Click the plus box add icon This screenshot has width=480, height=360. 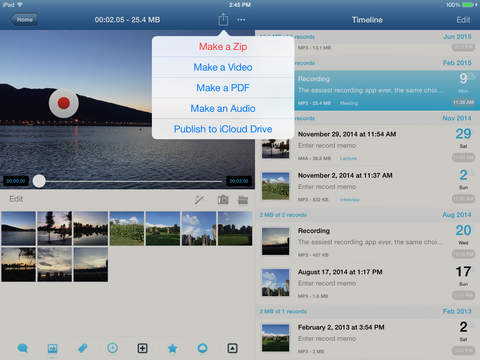[142, 348]
